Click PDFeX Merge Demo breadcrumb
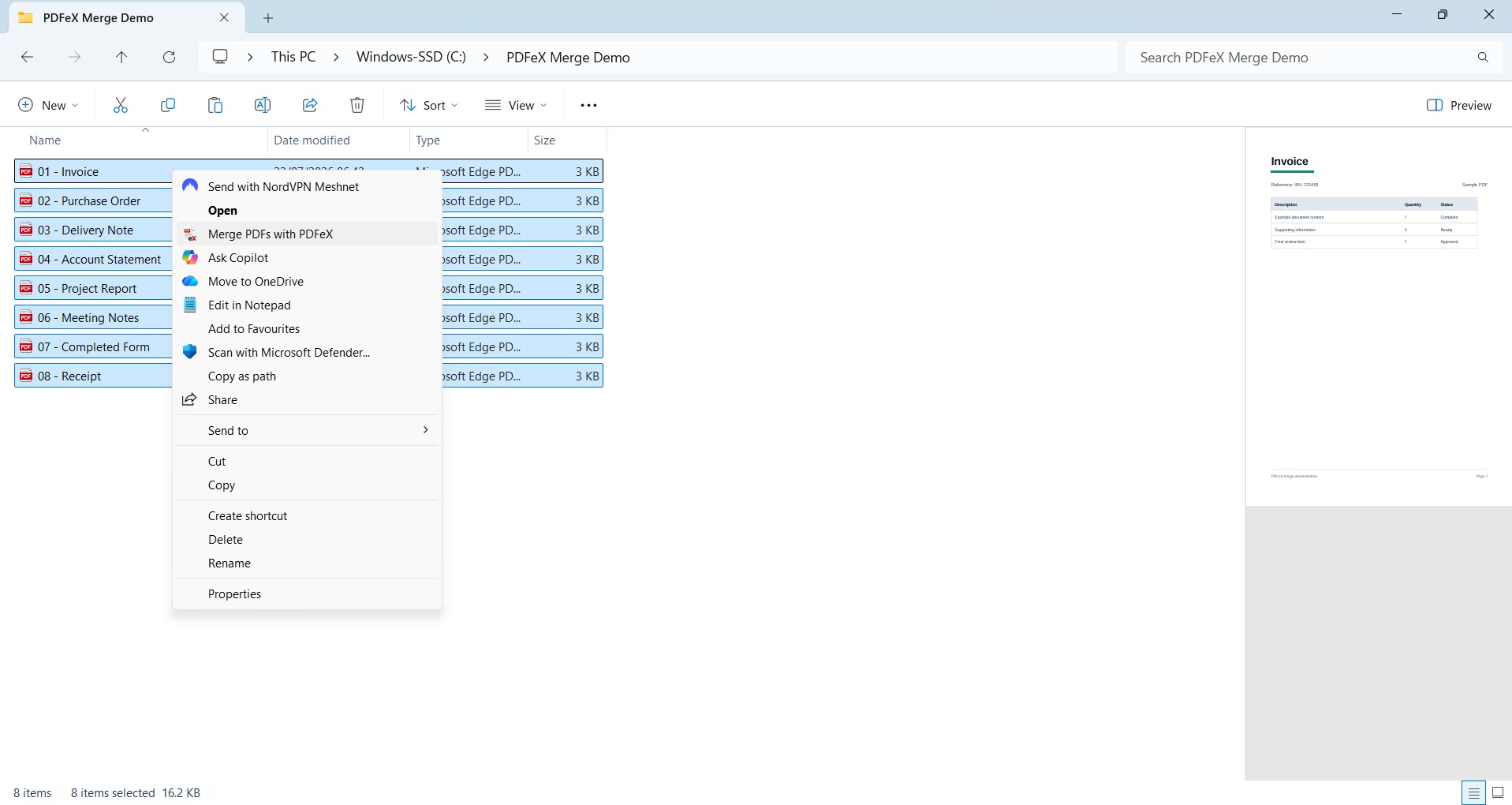Viewport: 1512px width, 805px height. click(x=568, y=57)
